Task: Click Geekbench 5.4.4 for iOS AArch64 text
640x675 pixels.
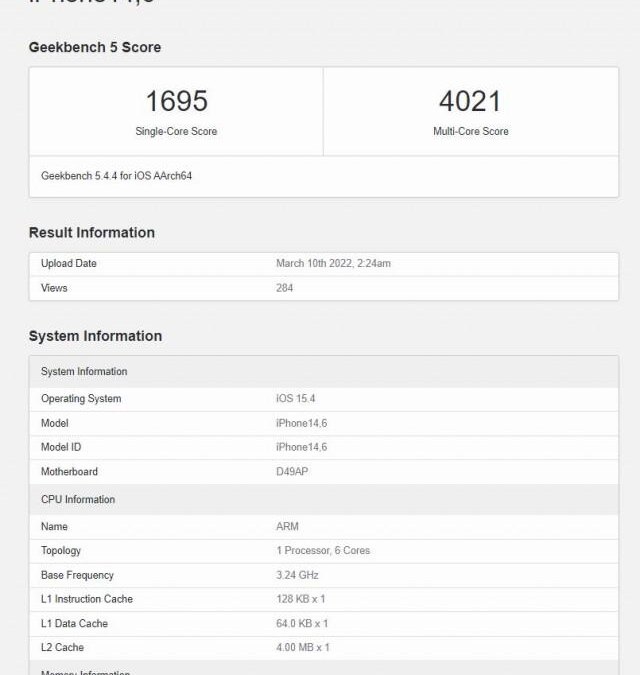Action: [x=117, y=176]
